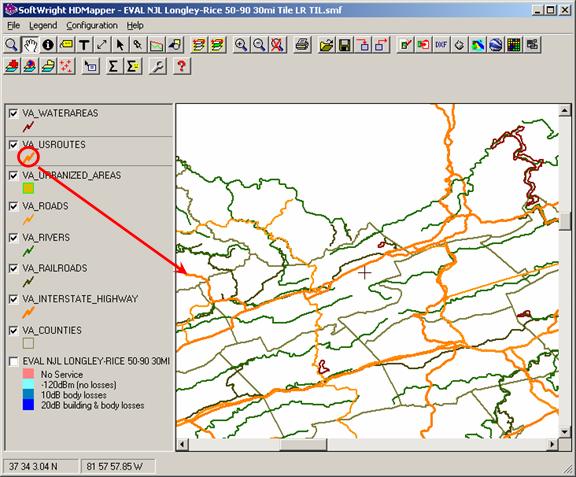Click the colored grid palette icon
The image size is (576, 477).
[514, 45]
